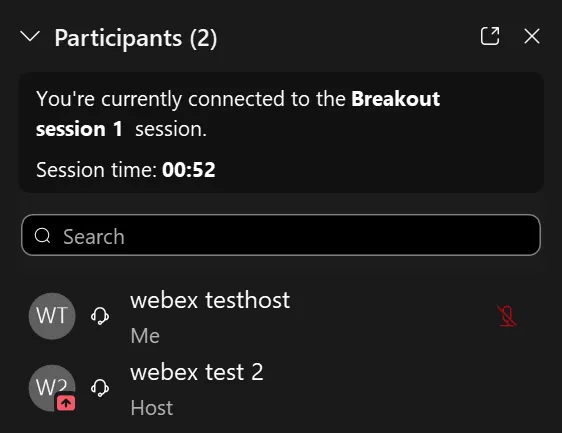Click the Participants (2) title
The image size is (562, 433).
135,38
